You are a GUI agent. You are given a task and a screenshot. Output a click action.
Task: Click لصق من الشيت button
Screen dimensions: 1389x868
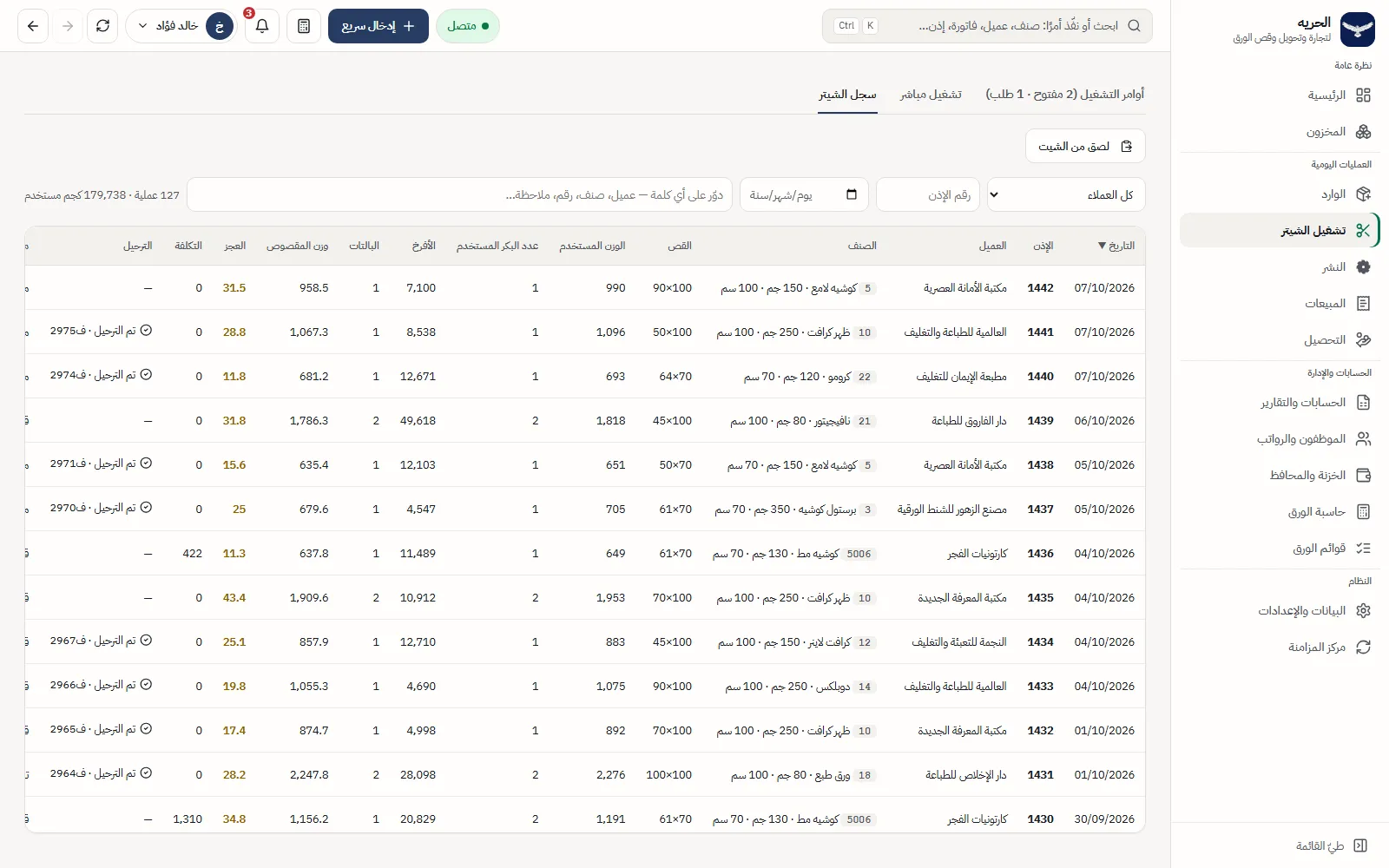point(1085,147)
